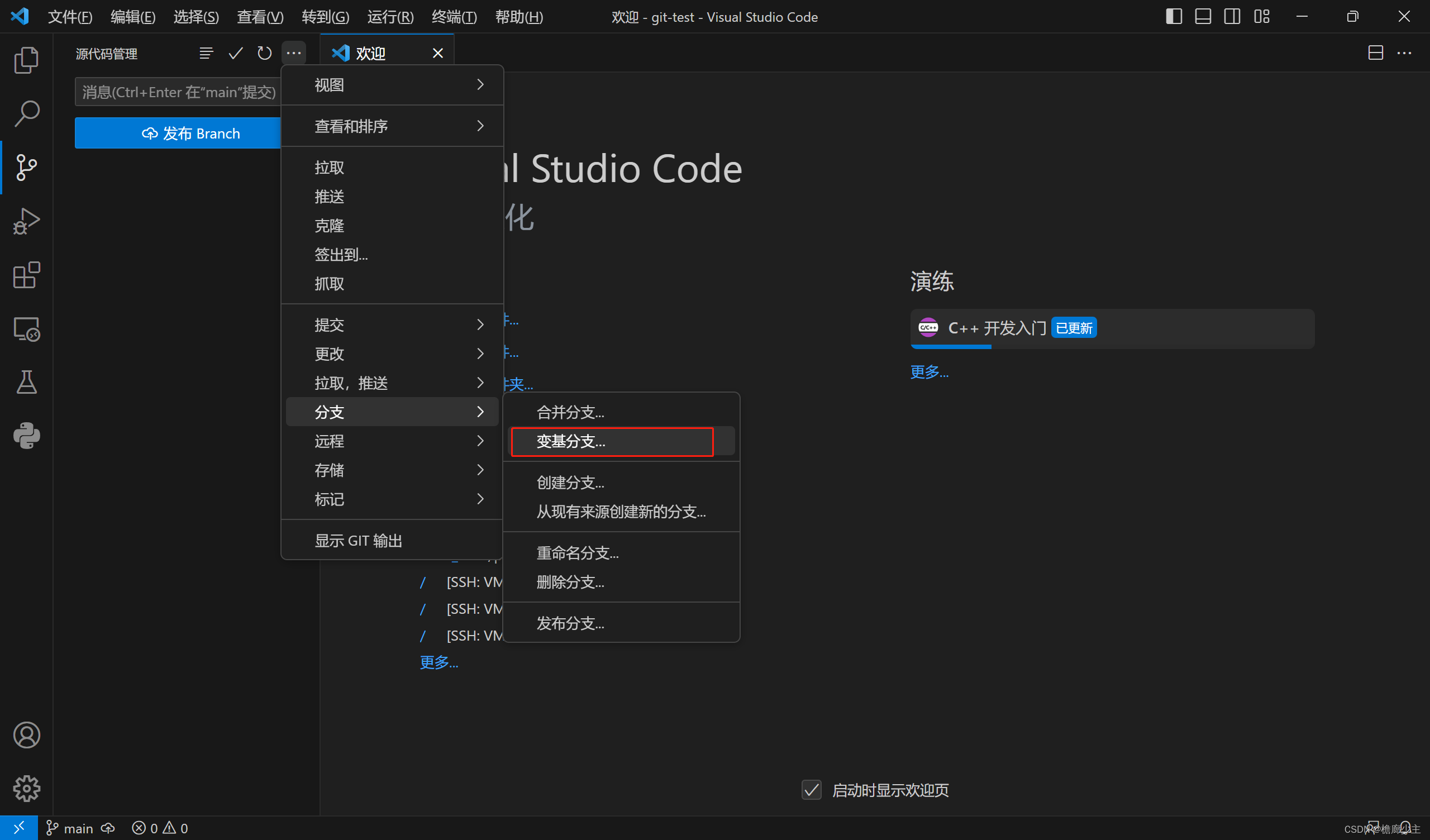The width and height of the screenshot is (1430, 840).
Task: Choose 重命名分支... in submenu
Action: click(621, 553)
